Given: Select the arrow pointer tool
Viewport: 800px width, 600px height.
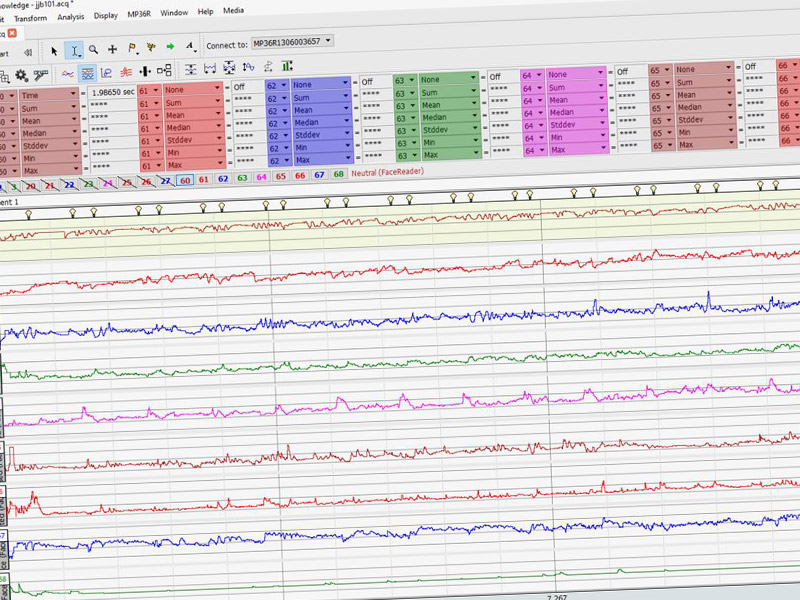Looking at the screenshot, I should point(54,49).
